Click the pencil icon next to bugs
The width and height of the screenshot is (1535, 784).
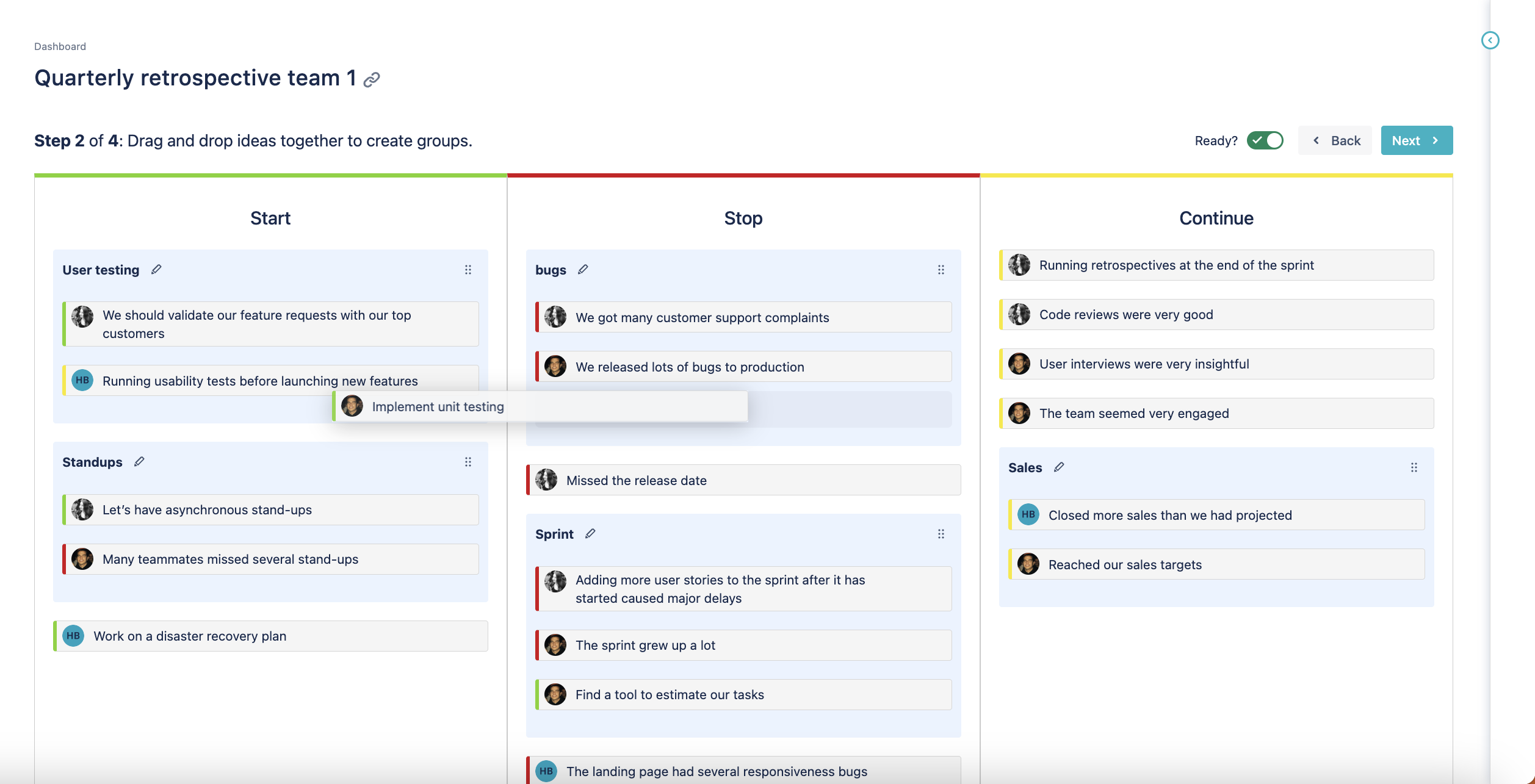[x=583, y=270]
